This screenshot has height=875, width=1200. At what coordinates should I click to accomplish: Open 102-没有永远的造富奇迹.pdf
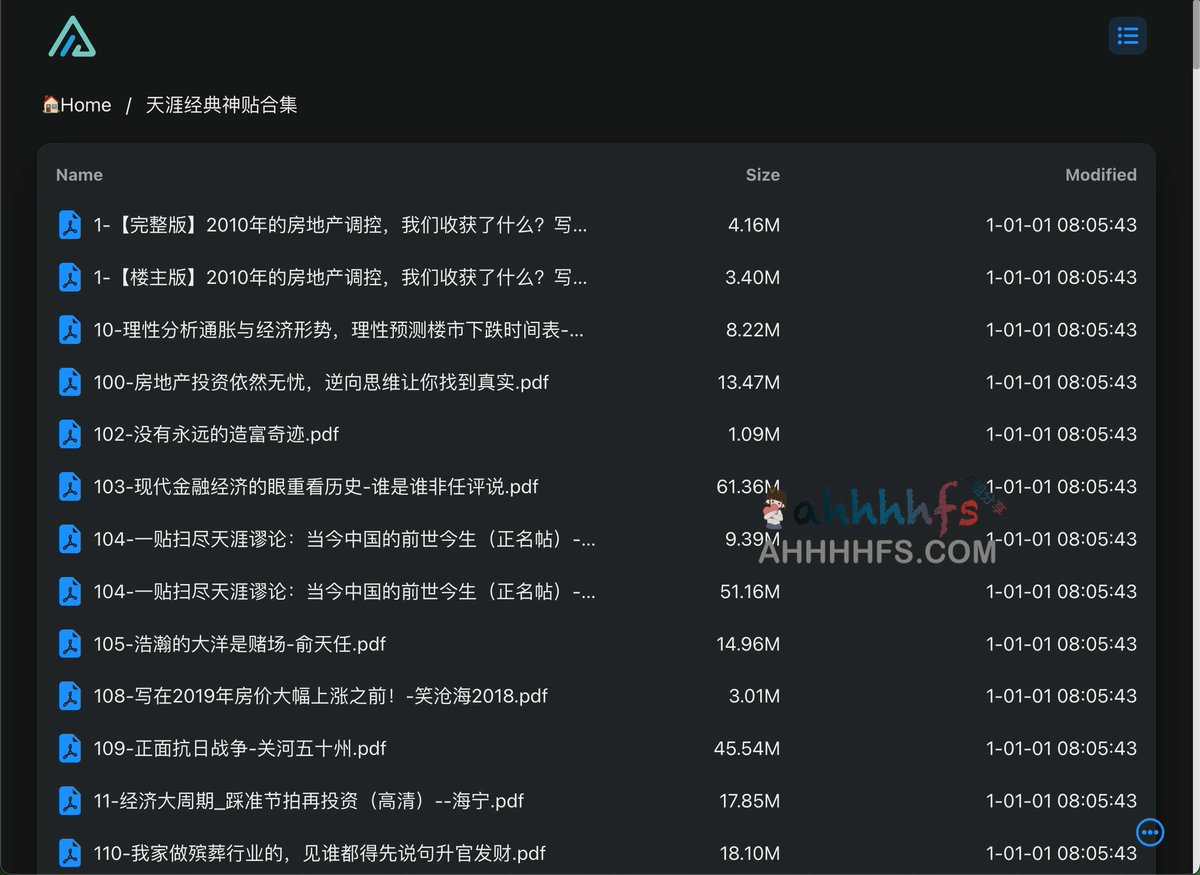(x=216, y=434)
